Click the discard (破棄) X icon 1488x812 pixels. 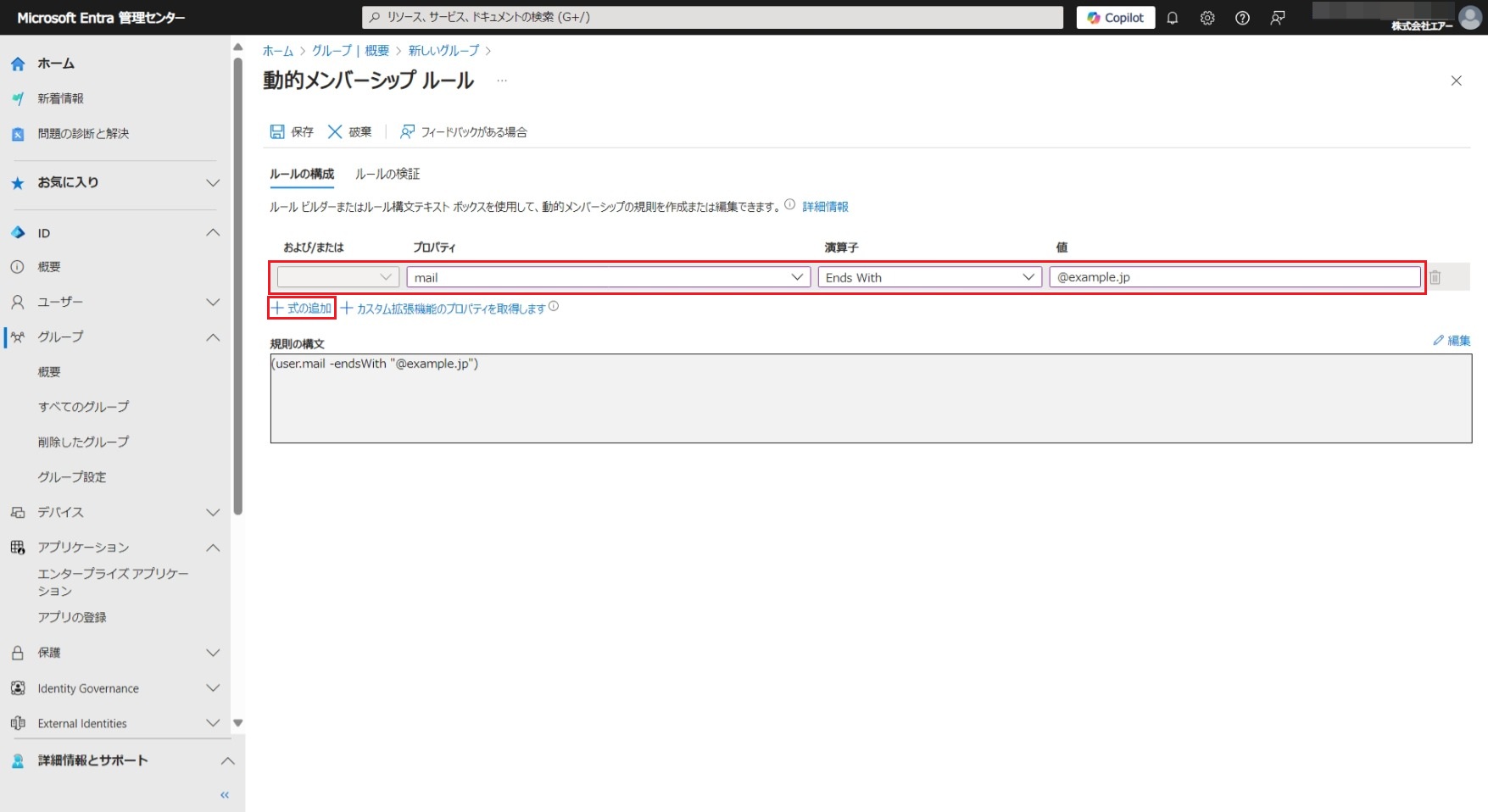coord(335,131)
